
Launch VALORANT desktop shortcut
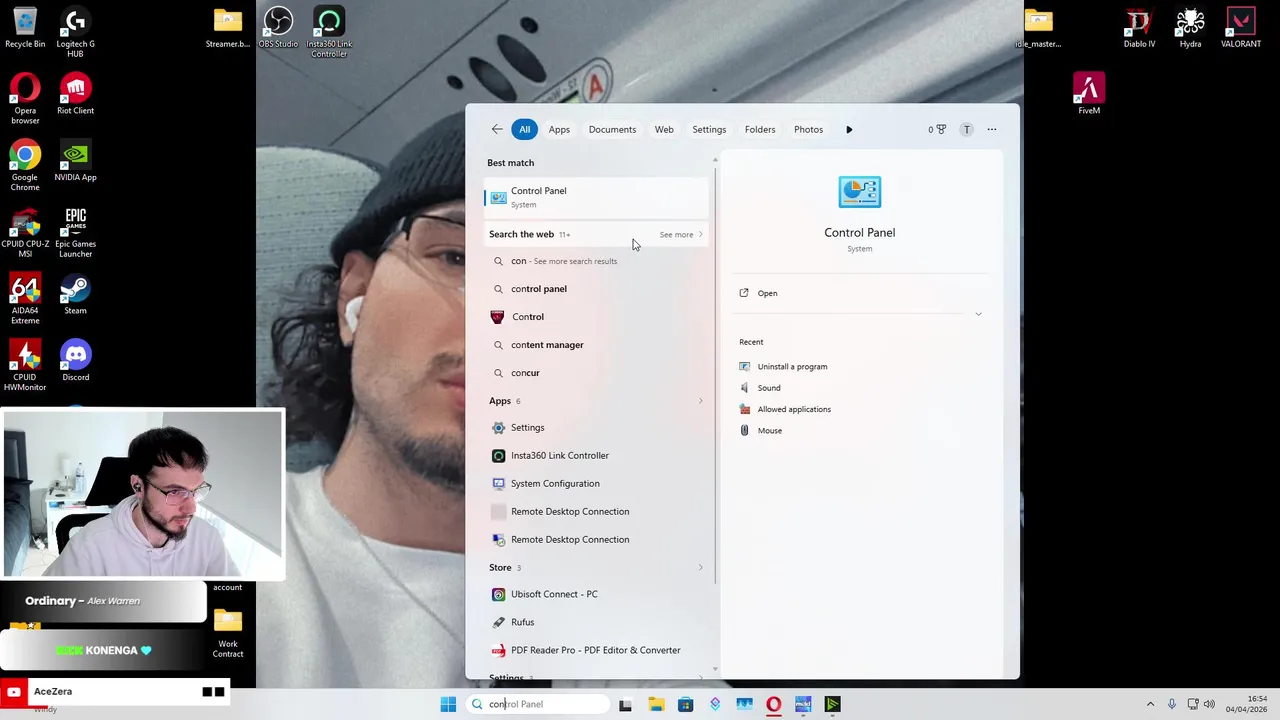(x=1241, y=28)
